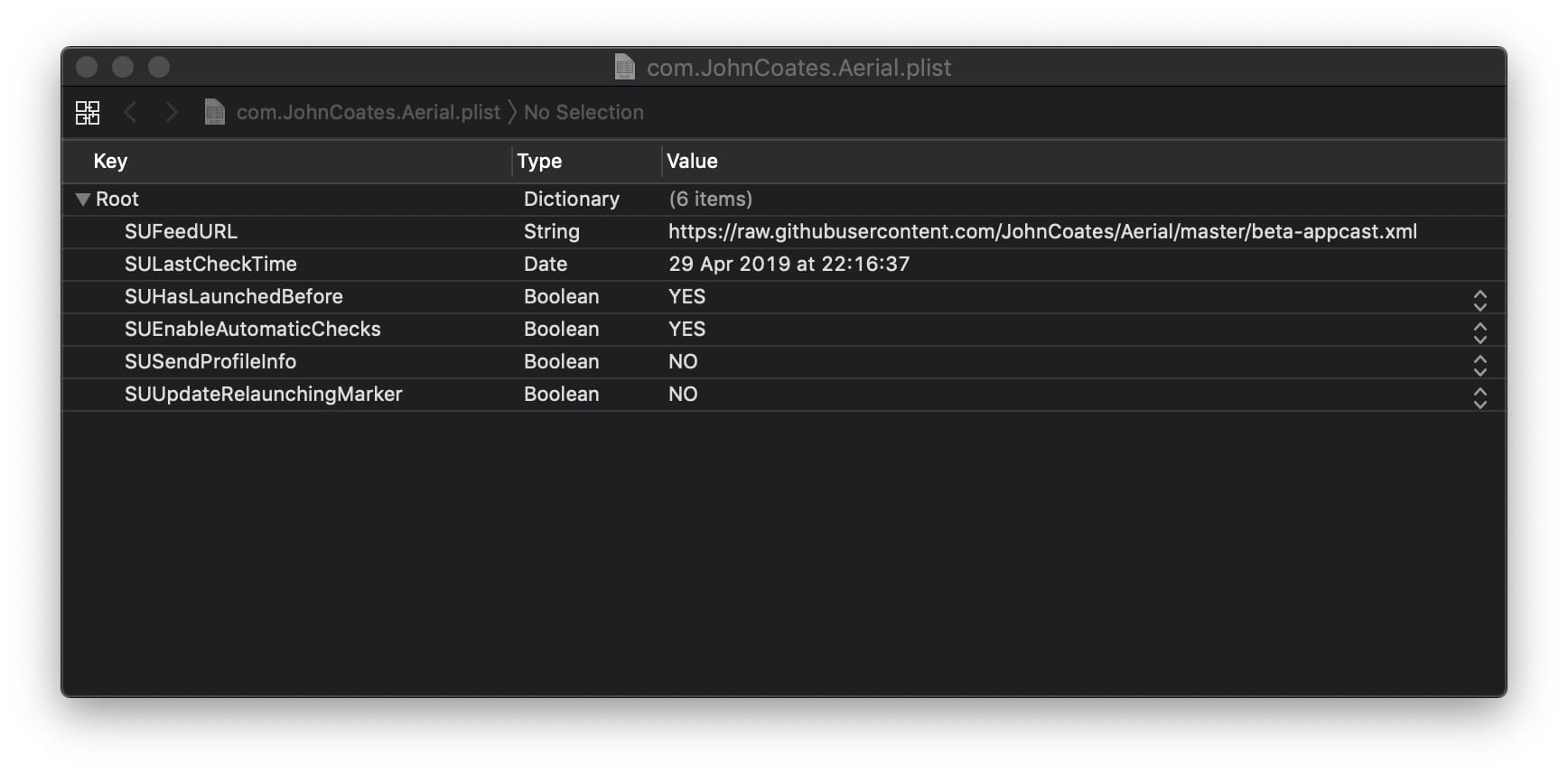1568x773 pixels.
Task: Go forward with the right chevron arrow
Action: pos(171,112)
